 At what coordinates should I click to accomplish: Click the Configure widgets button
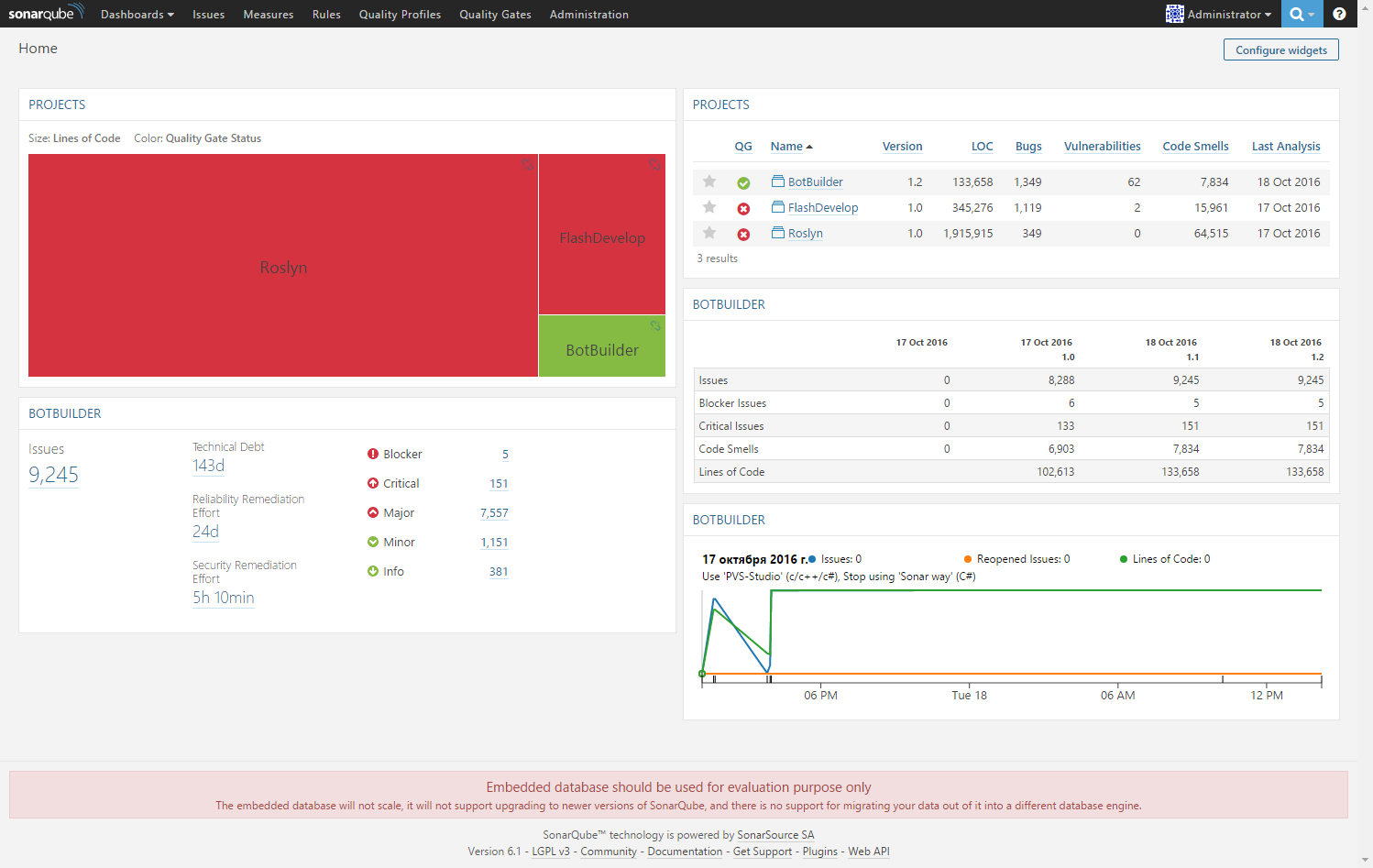click(x=1280, y=49)
